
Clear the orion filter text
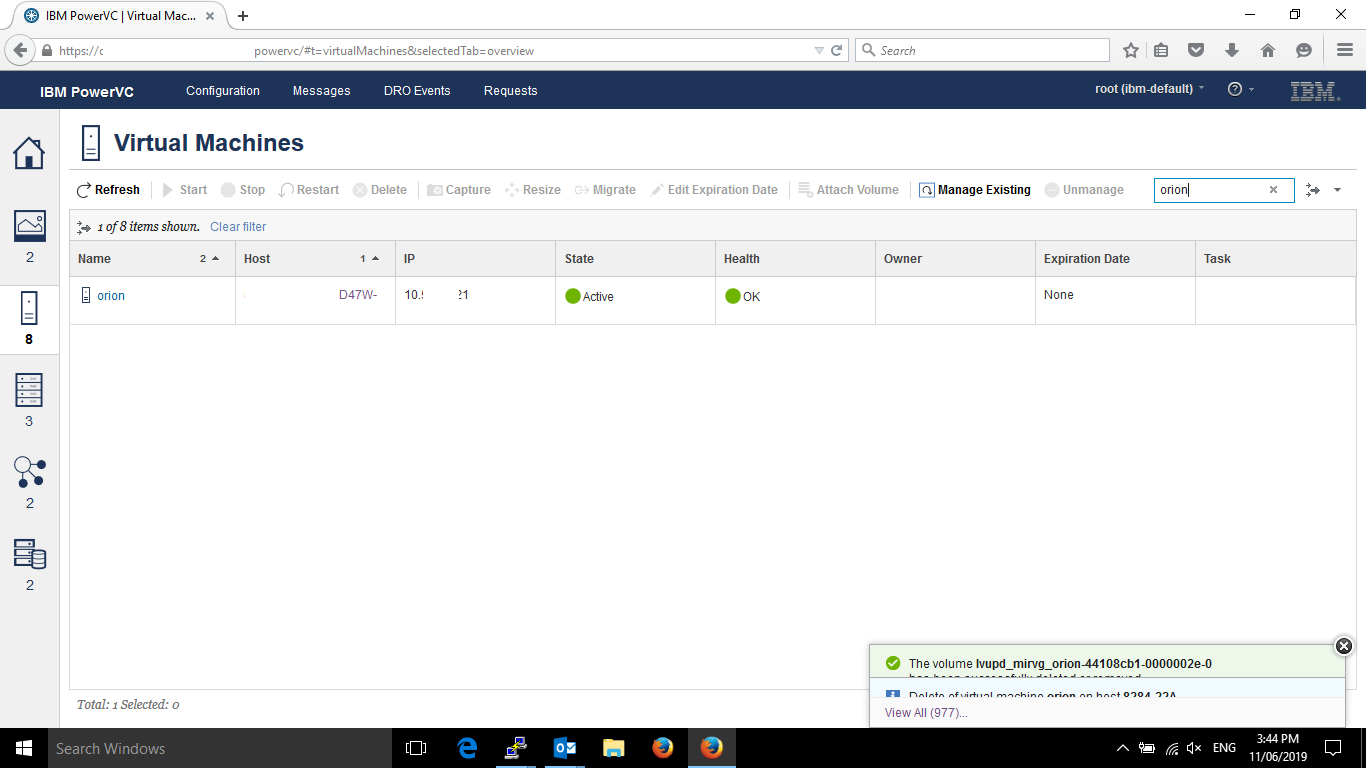tap(1273, 190)
